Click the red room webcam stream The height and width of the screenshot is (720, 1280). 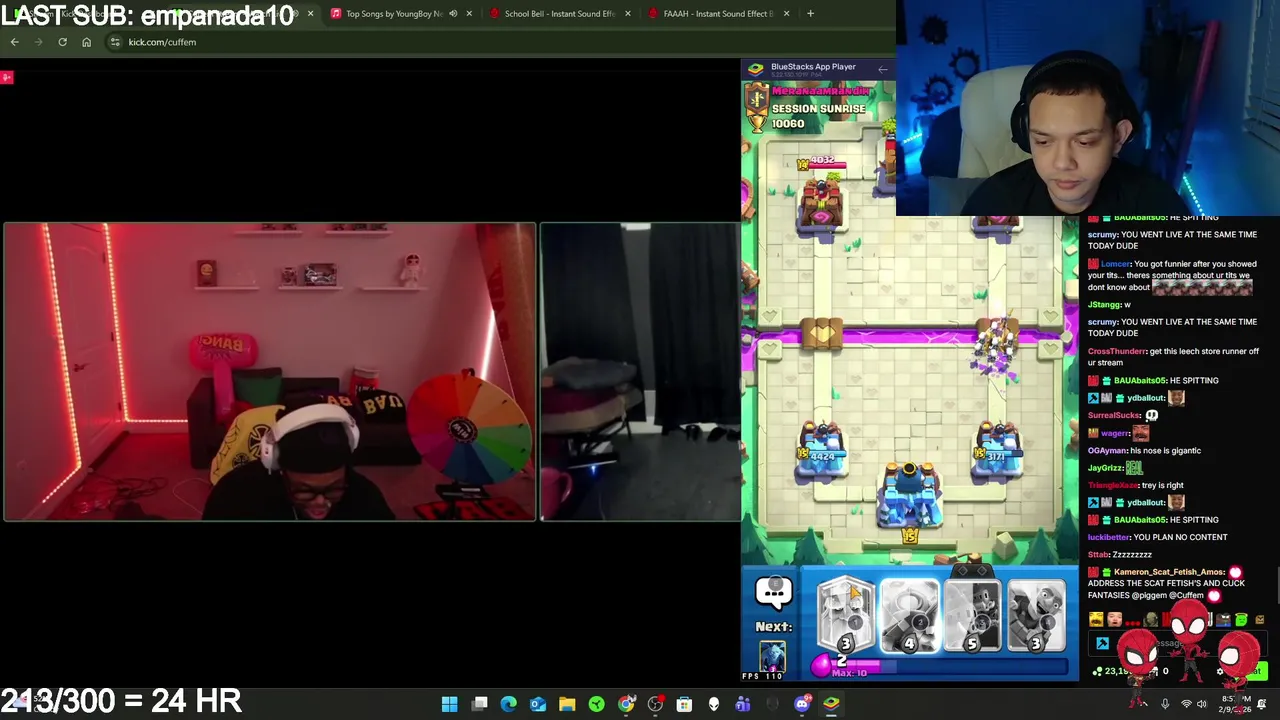click(x=269, y=372)
